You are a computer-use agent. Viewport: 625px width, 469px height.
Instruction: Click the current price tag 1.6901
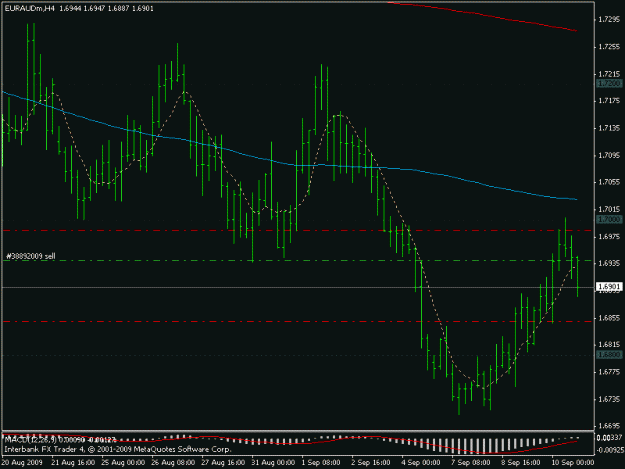pyautogui.click(x=609, y=287)
